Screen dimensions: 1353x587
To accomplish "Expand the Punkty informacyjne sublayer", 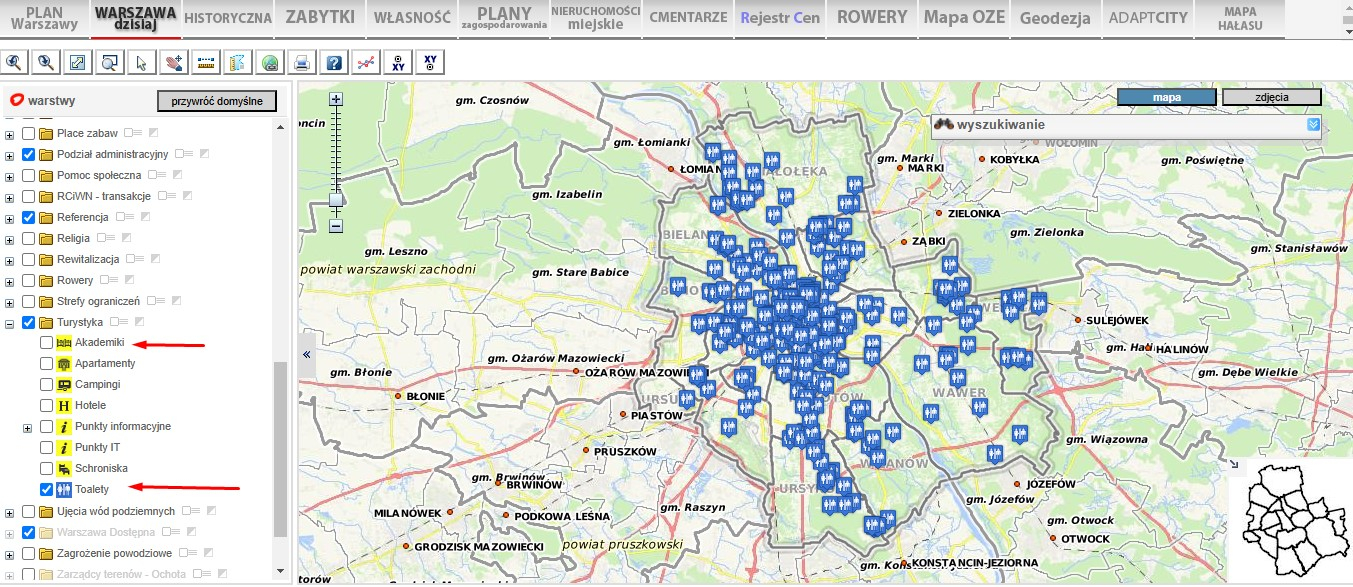I will [28, 428].
